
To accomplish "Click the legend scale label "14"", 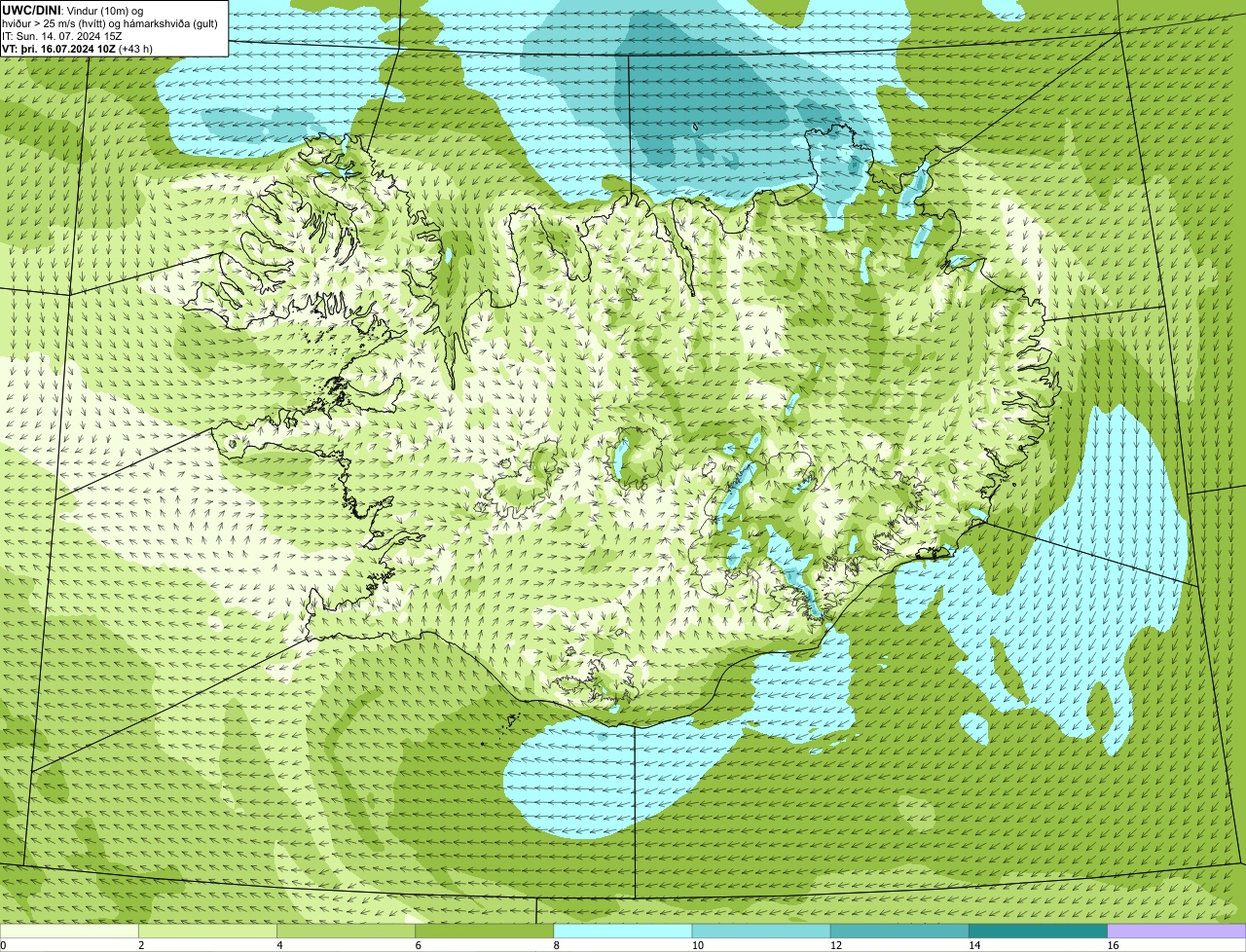I will (x=973, y=945).
